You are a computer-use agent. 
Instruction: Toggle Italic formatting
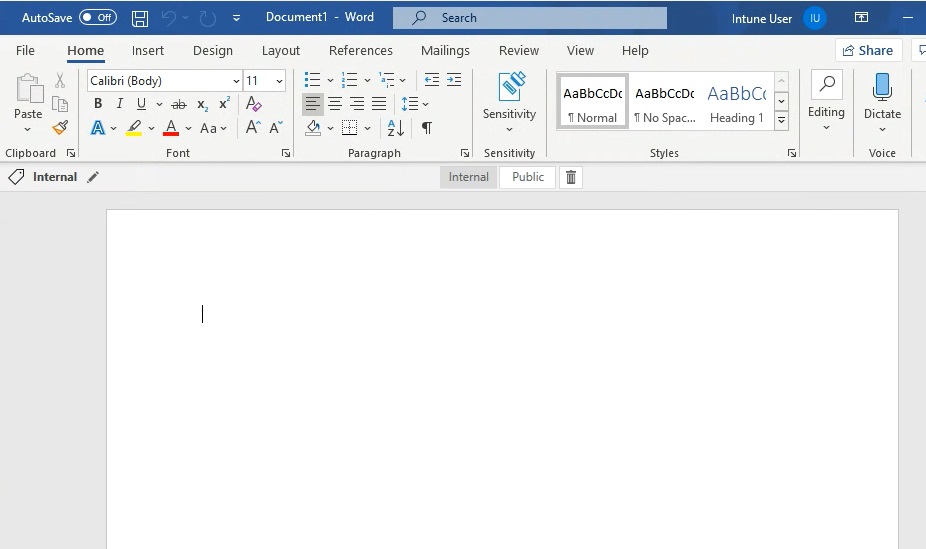point(120,104)
